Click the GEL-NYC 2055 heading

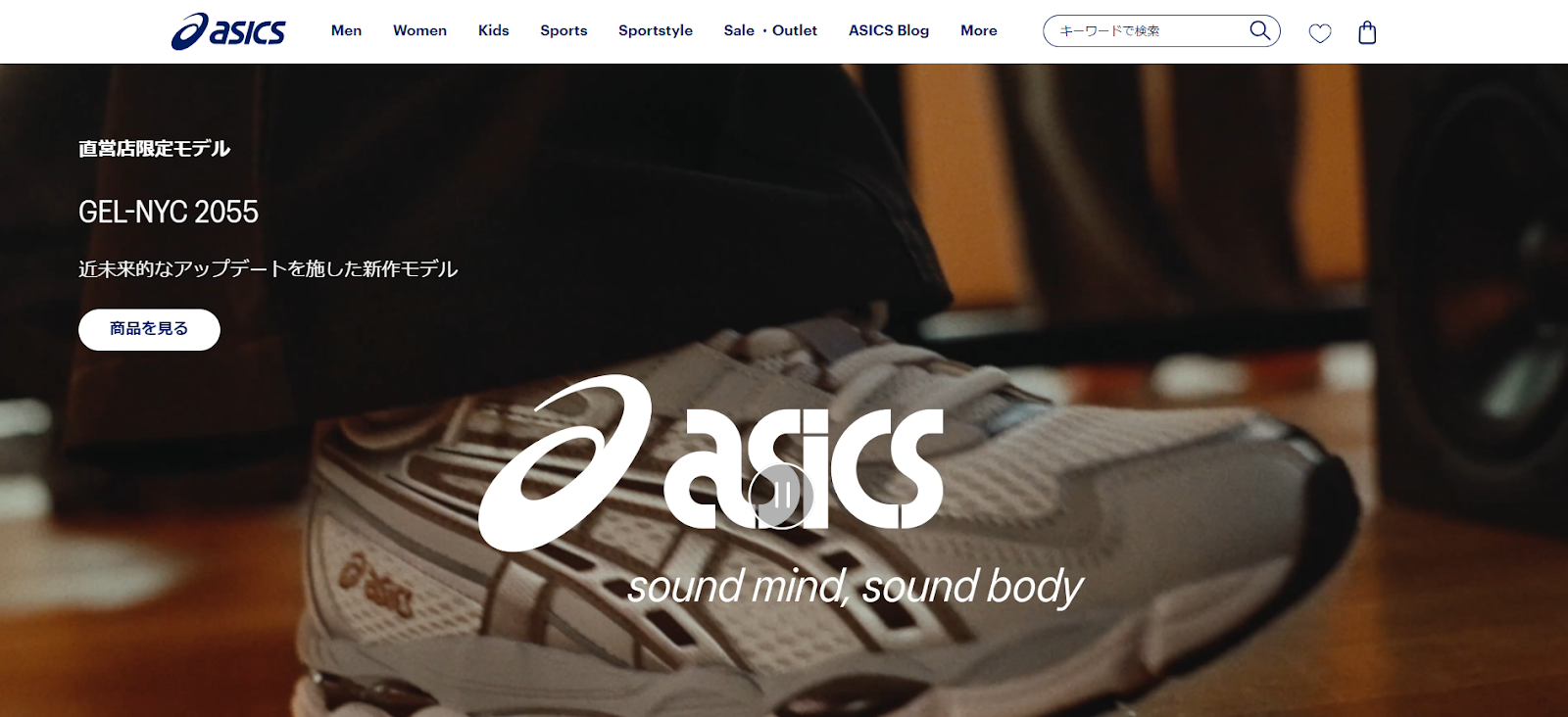169,212
